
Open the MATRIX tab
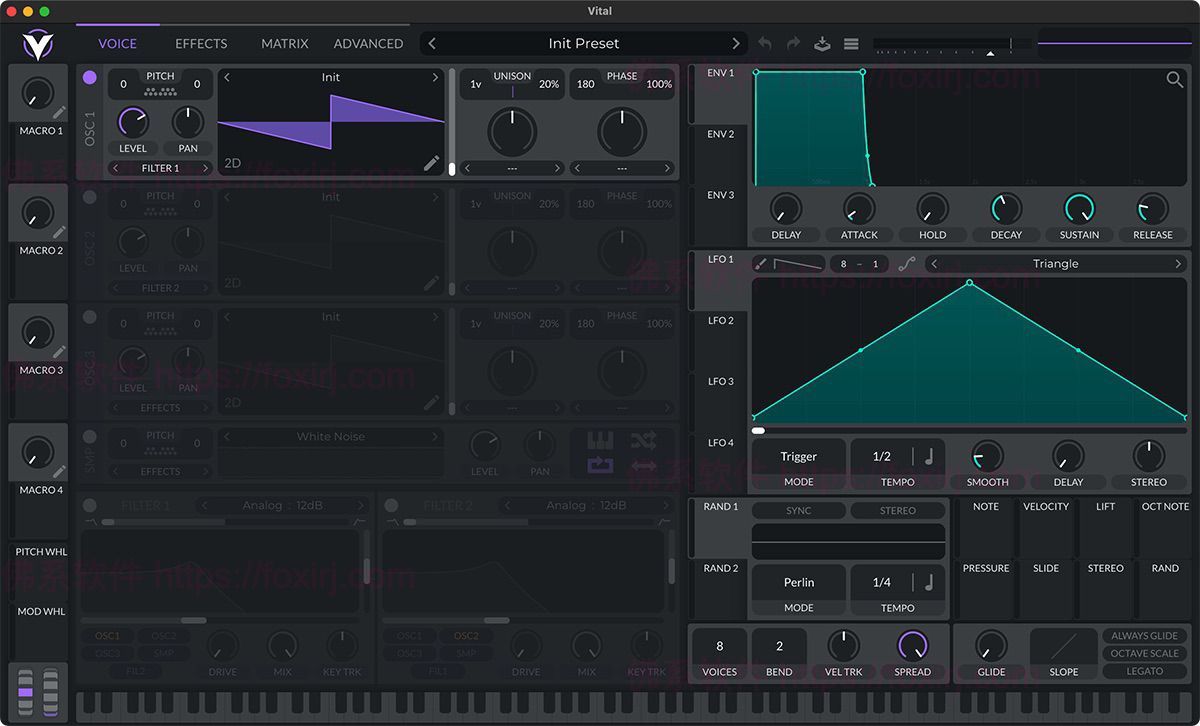coord(284,43)
